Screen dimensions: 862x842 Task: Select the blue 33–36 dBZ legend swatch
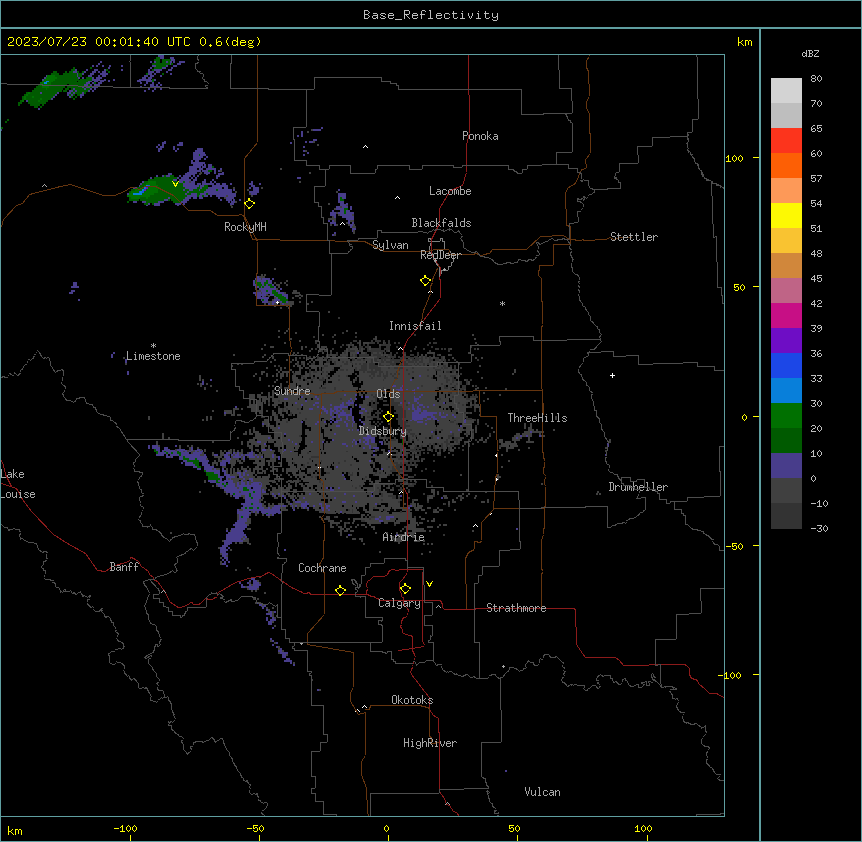(x=786, y=365)
